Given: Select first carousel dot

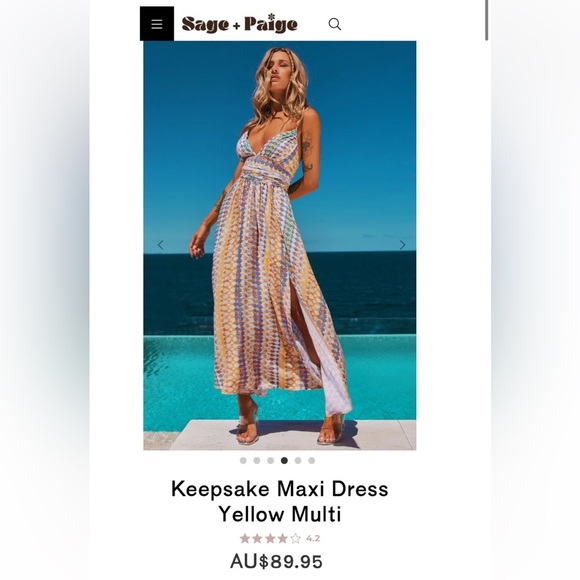Looking at the screenshot, I should 243,461.
